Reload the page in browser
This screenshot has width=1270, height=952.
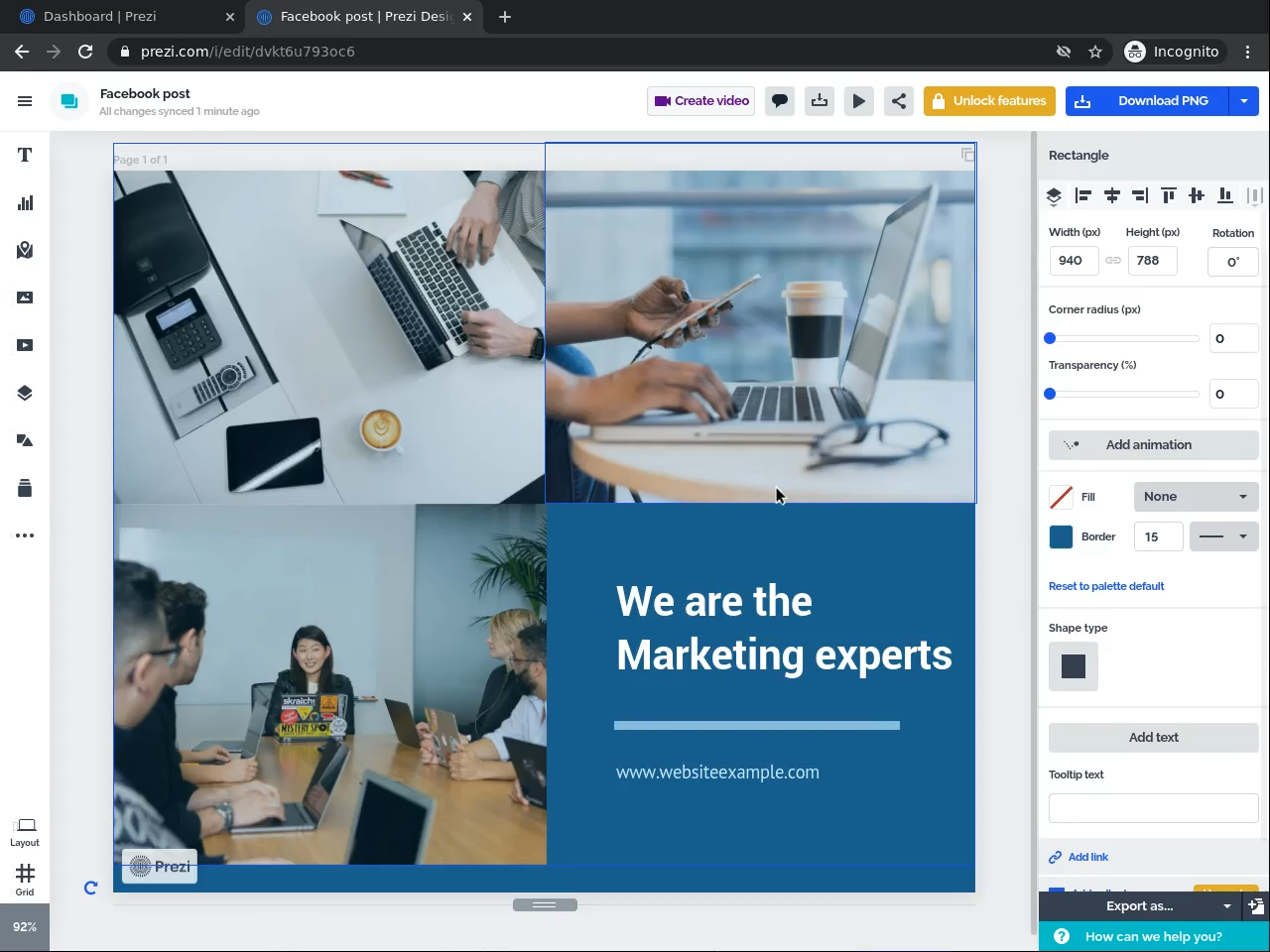tap(85, 52)
